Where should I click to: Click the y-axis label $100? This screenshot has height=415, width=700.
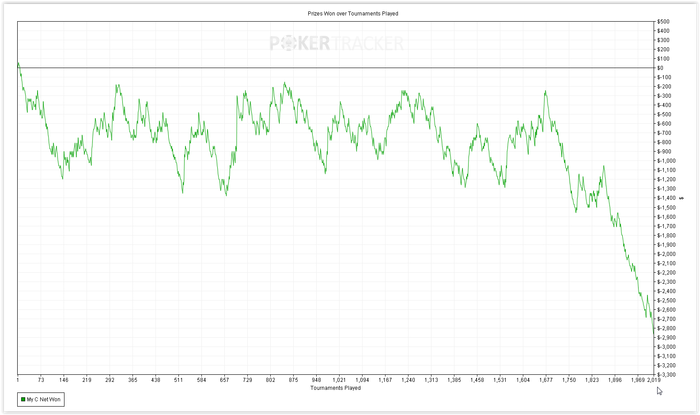click(x=663, y=58)
